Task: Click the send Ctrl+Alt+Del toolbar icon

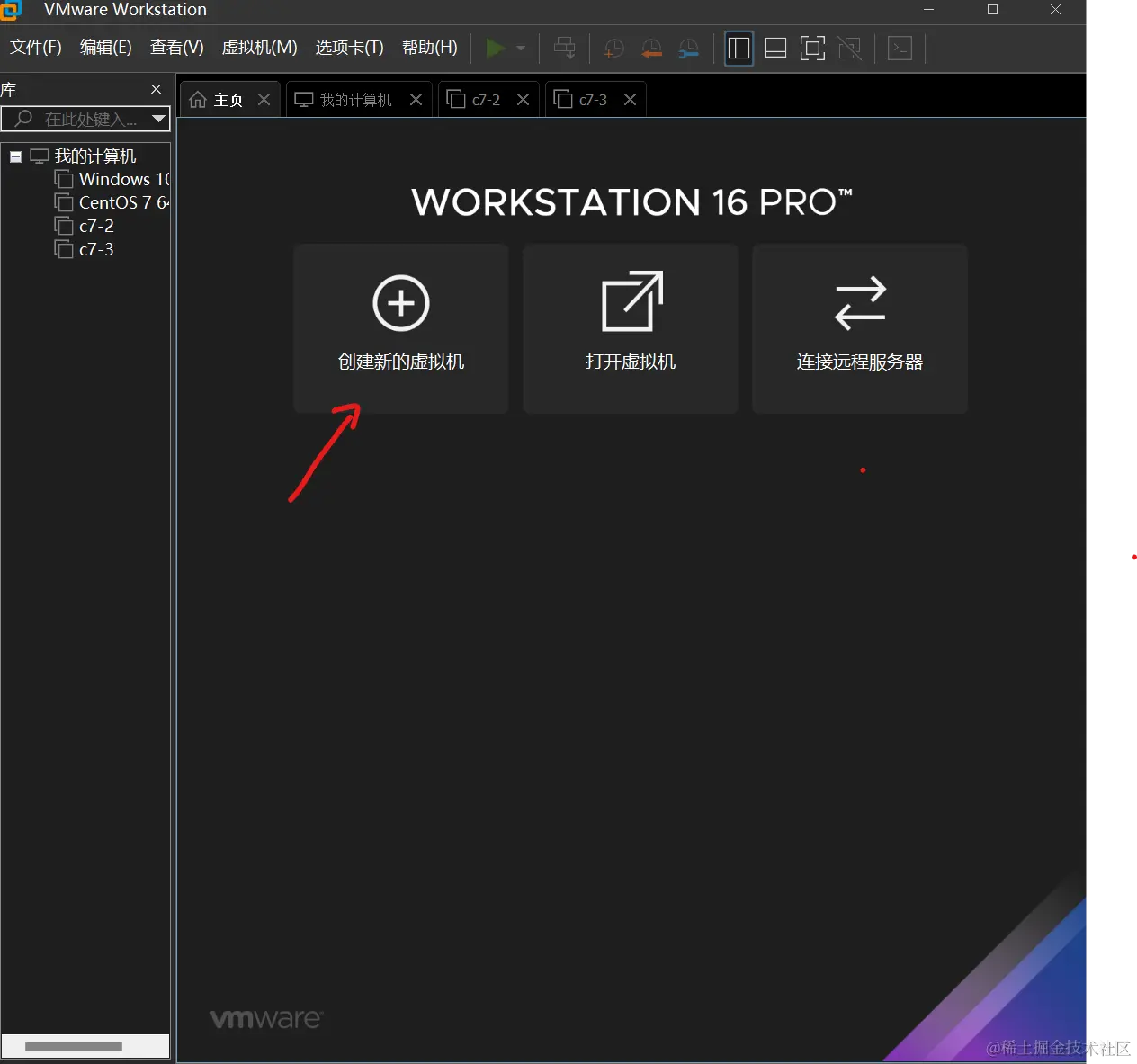Action: point(565,48)
